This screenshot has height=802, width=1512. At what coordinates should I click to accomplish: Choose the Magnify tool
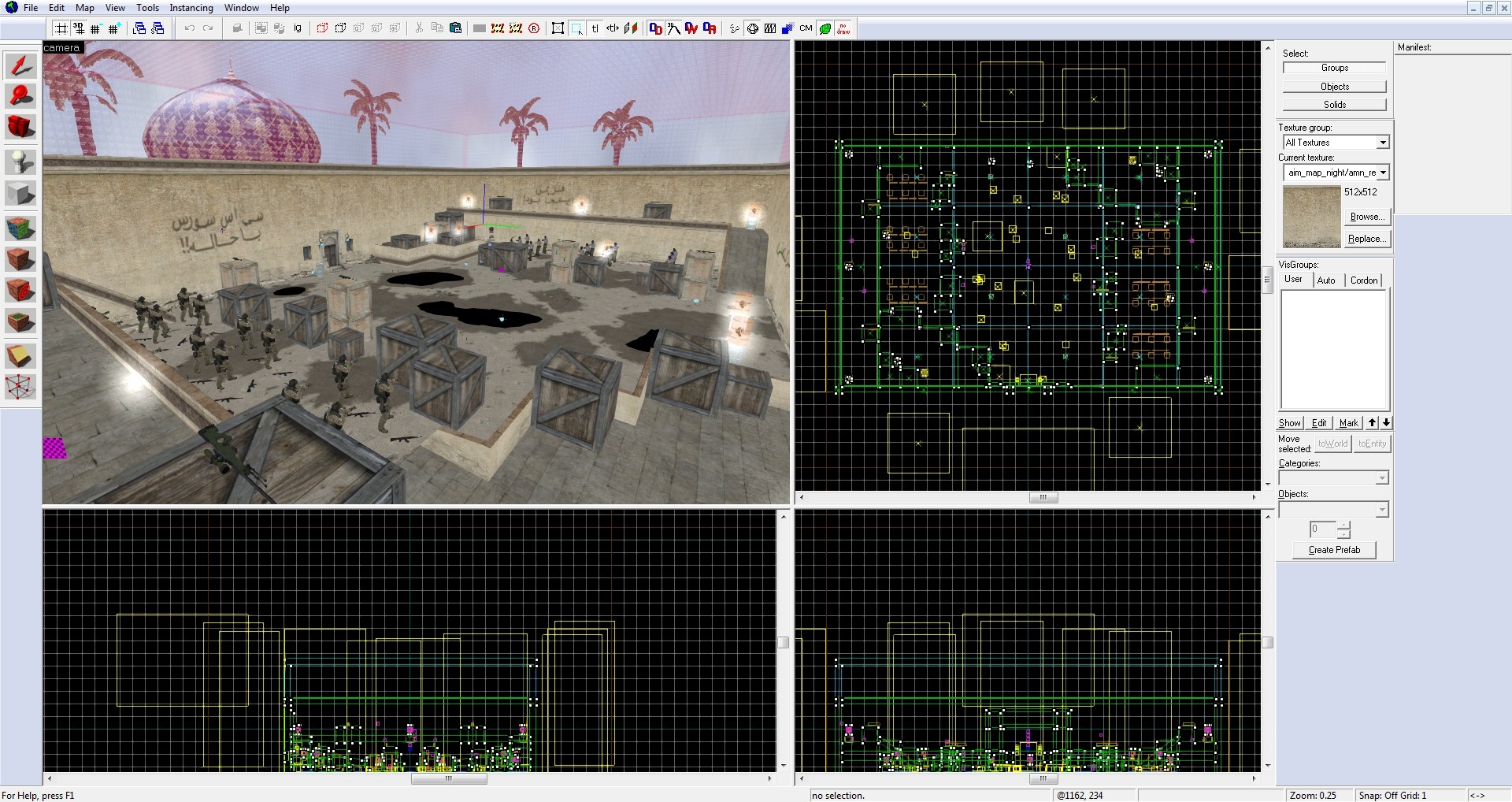tap(21, 96)
